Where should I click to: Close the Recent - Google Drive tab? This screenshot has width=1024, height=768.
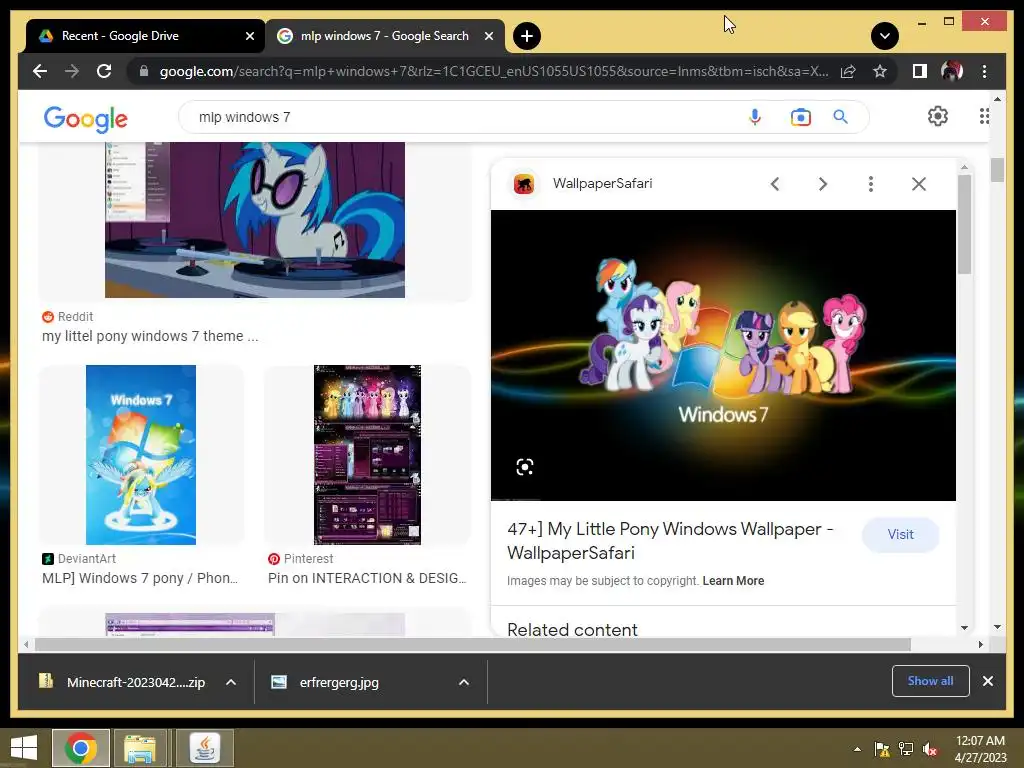point(249,36)
